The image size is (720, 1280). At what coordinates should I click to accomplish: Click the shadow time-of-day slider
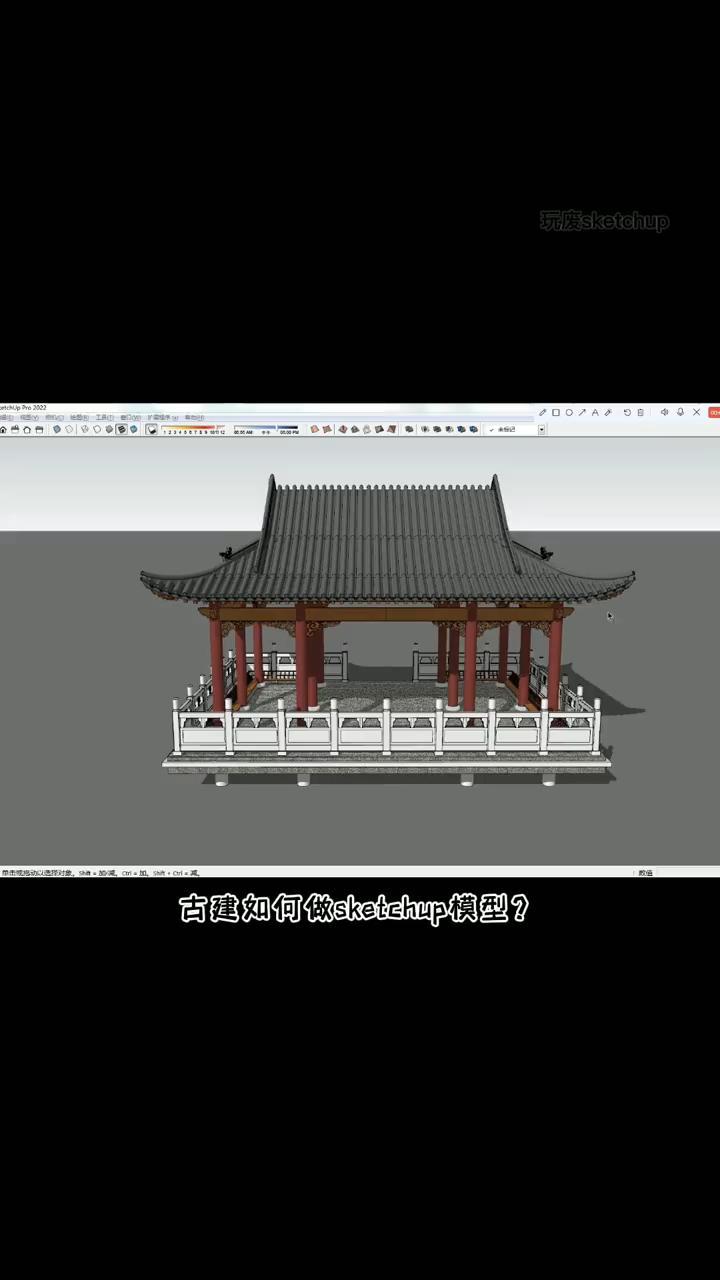[266, 428]
